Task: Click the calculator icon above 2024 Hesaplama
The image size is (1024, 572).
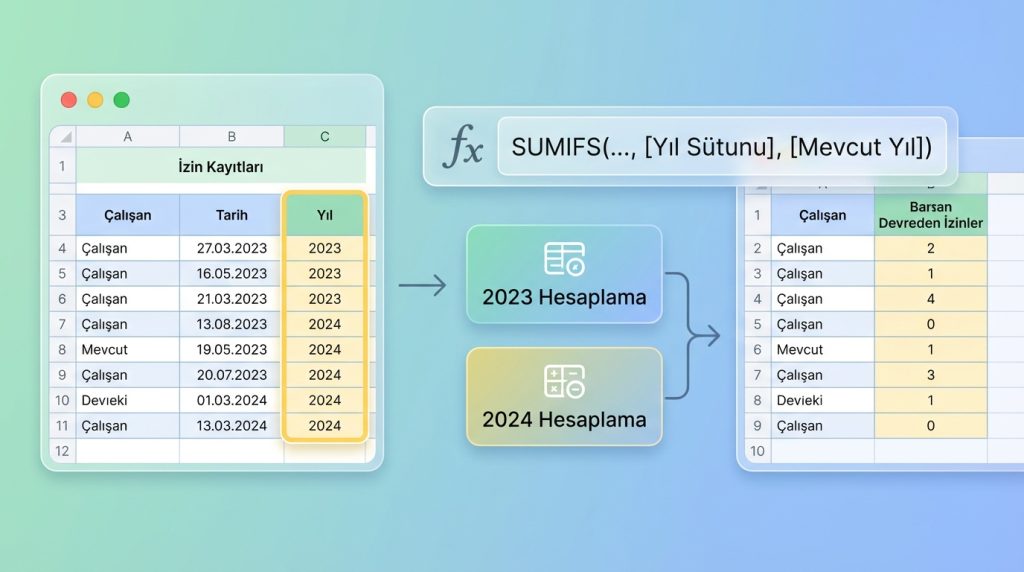Action: tap(564, 381)
